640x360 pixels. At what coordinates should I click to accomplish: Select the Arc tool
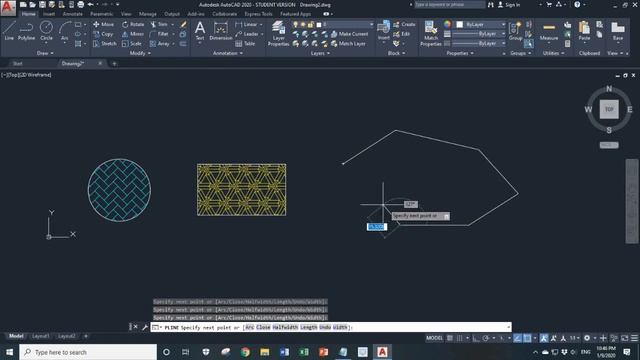point(64,31)
